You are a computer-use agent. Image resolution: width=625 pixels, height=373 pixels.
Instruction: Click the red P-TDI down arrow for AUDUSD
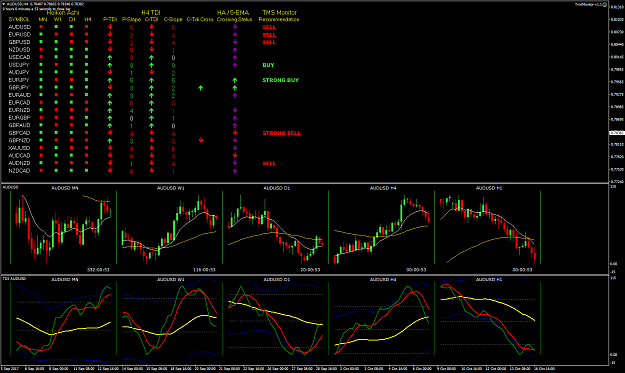pos(110,27)
